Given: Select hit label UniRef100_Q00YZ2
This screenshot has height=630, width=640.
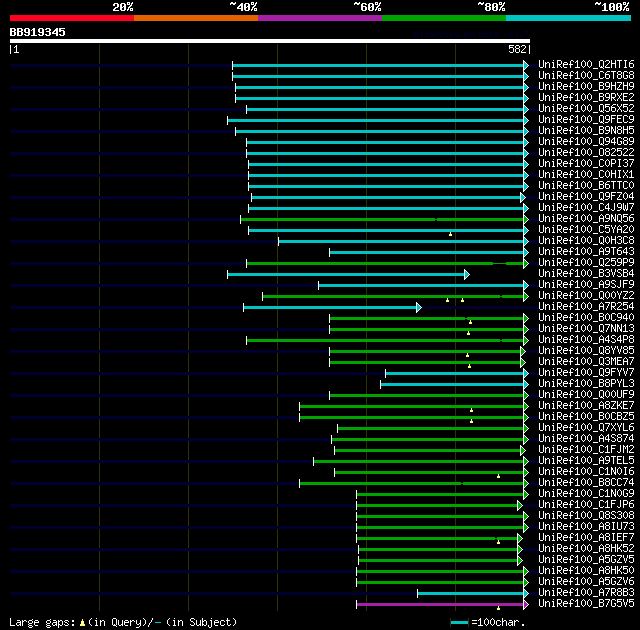Looking at the screenshot, I should pos(586,296).
